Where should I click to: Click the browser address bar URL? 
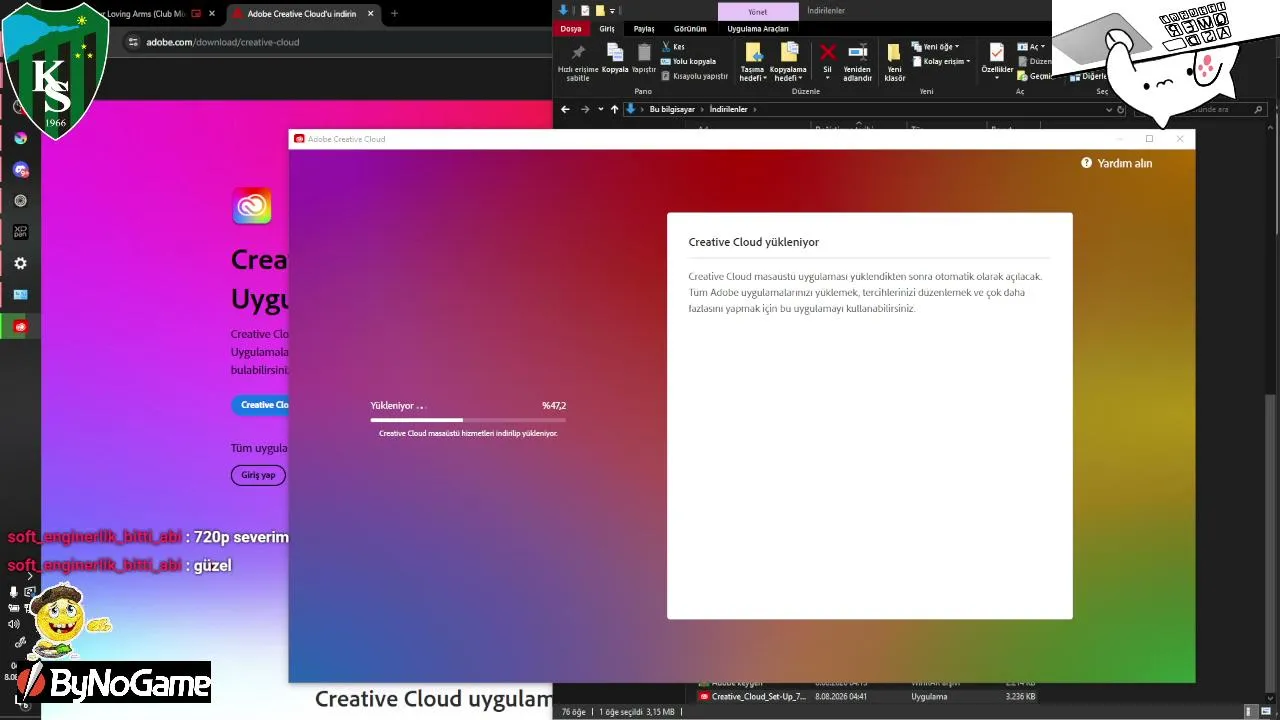[223, 42]
